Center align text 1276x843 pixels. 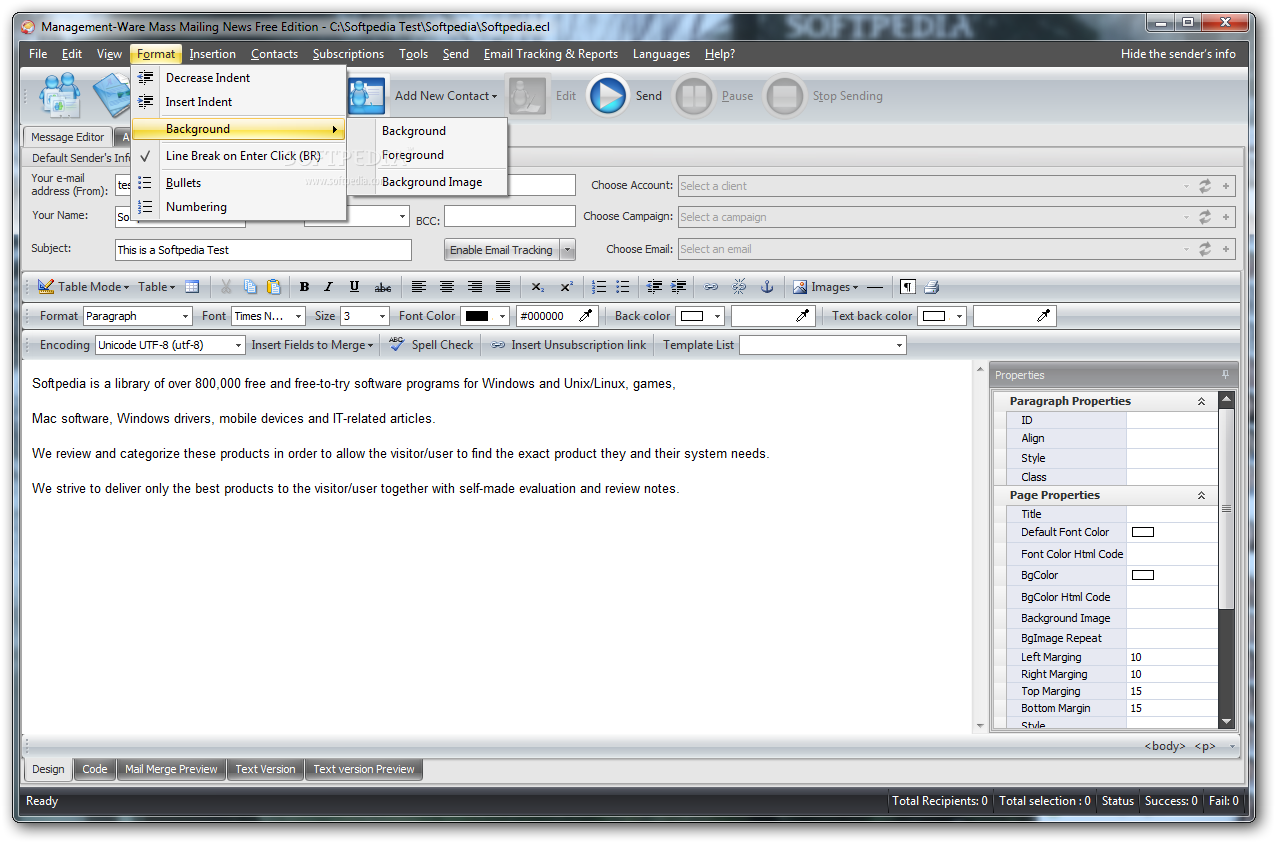pos(447,287)
